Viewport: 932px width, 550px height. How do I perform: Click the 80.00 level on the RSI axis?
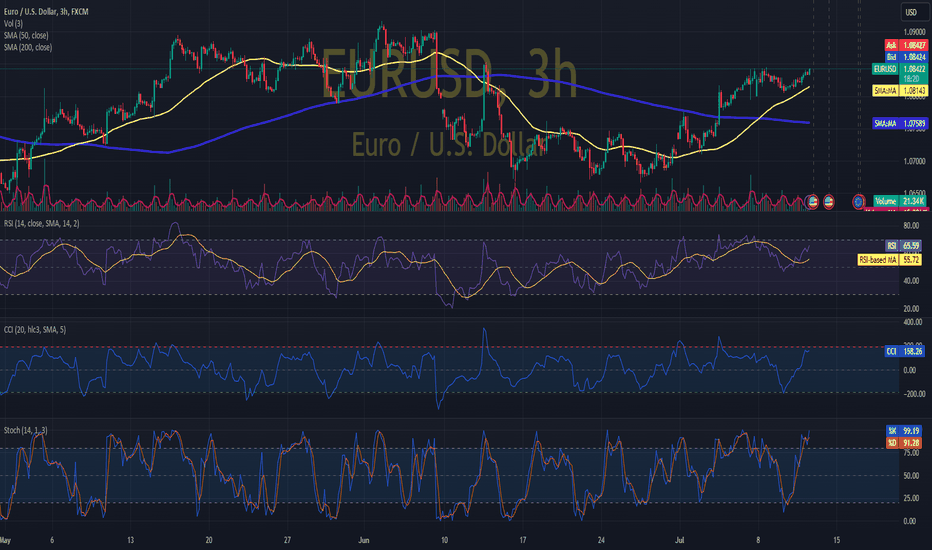click(x=911, y=226)
